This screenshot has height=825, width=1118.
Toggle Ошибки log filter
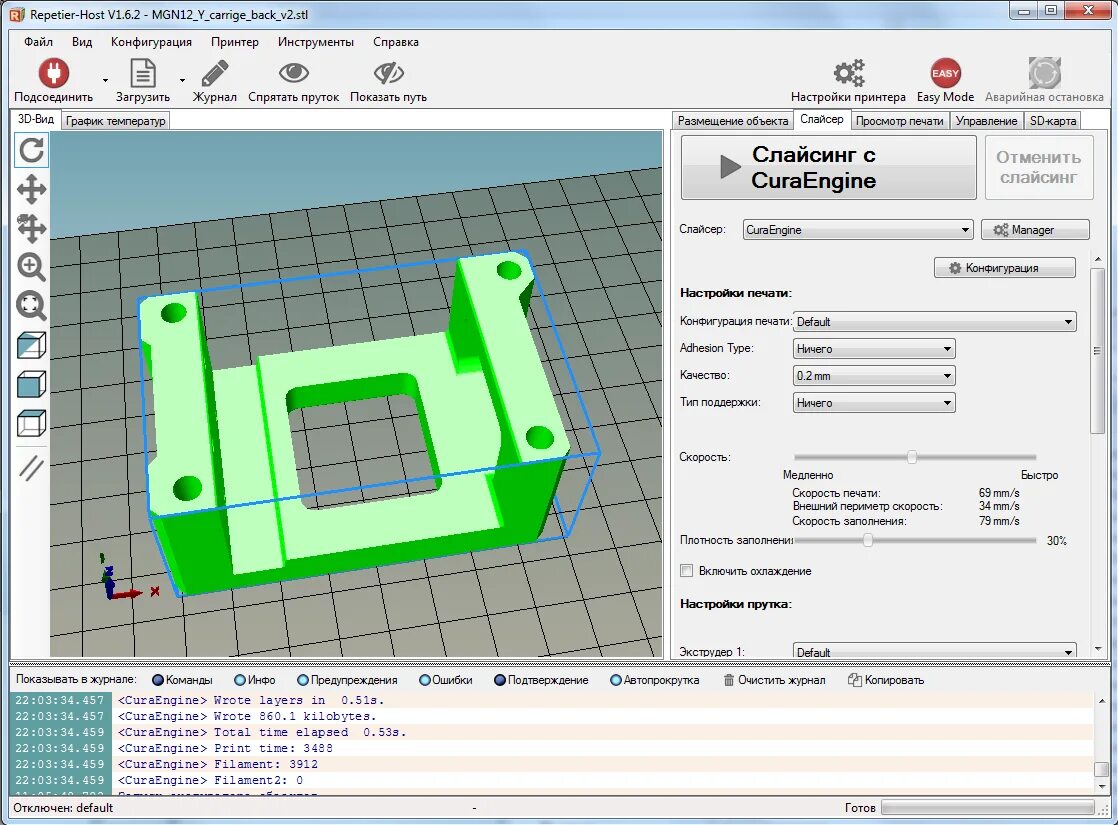tap(446, 680)
